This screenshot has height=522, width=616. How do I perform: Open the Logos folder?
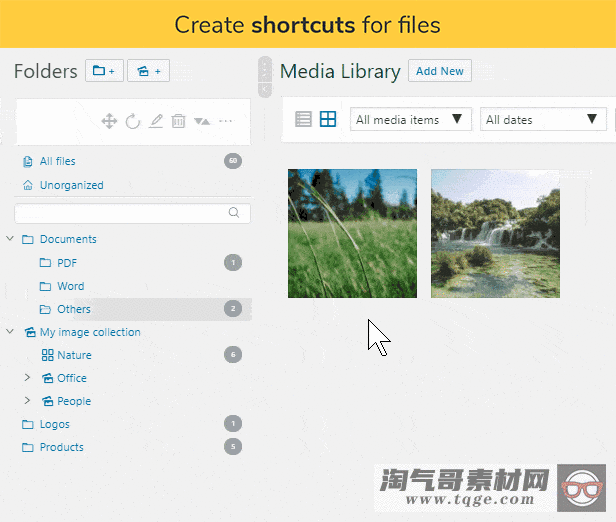55,424
